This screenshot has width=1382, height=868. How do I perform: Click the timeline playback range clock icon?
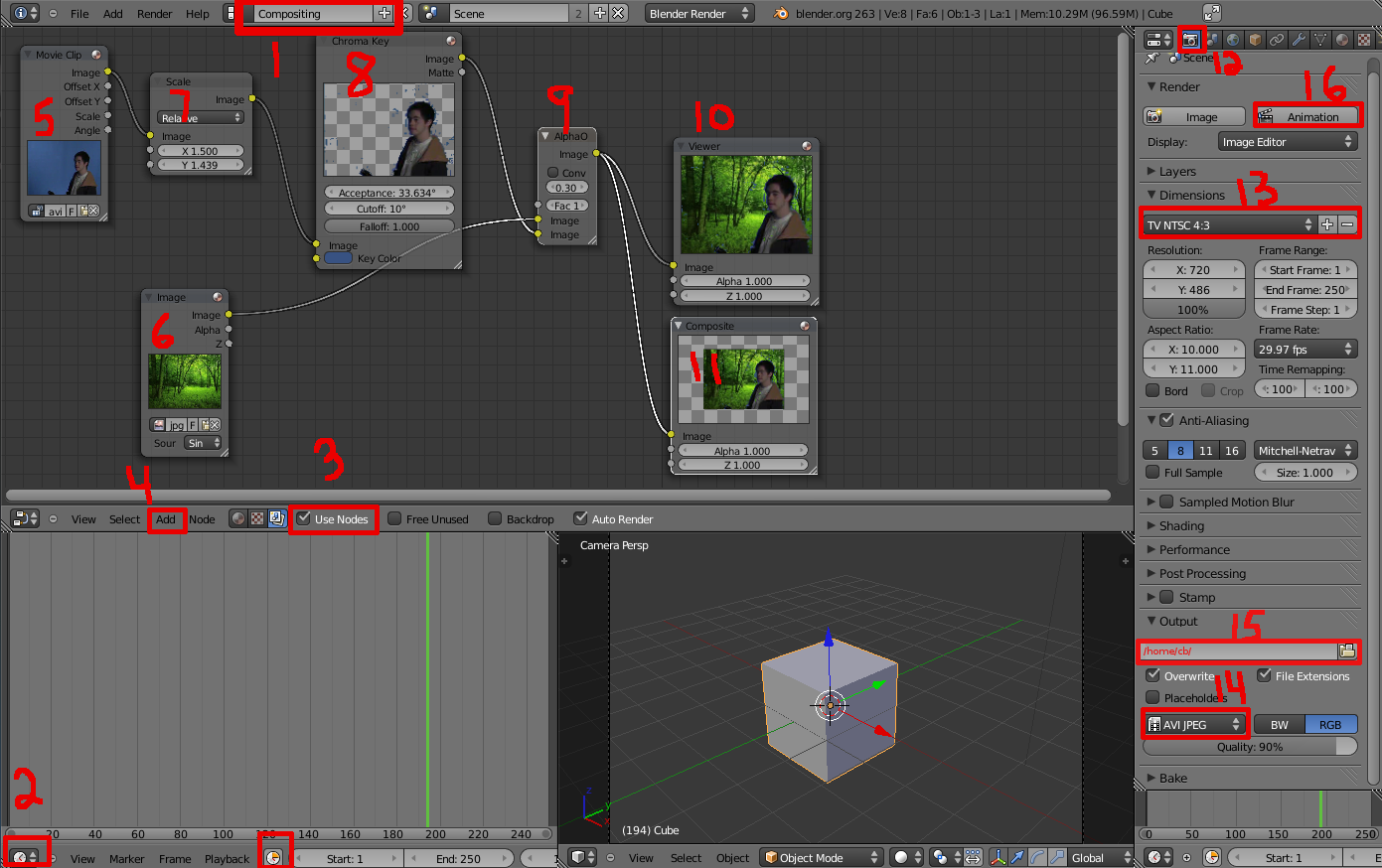tap(273, 857)
